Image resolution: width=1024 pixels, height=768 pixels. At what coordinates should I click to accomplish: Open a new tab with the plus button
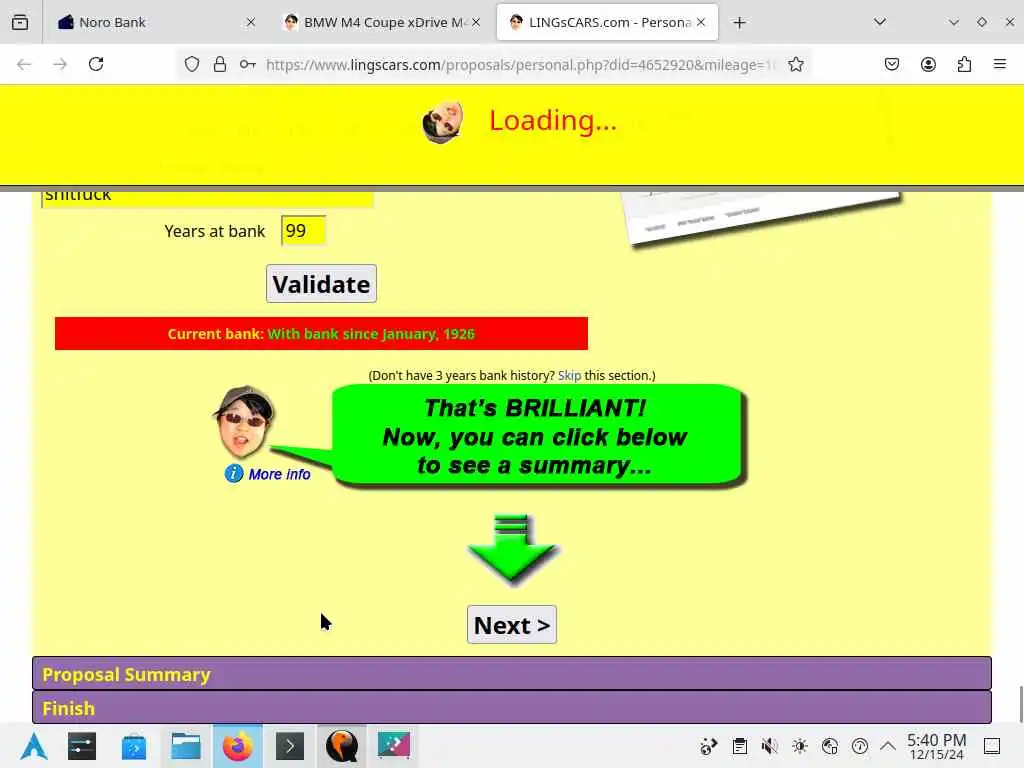pos(739,23)
